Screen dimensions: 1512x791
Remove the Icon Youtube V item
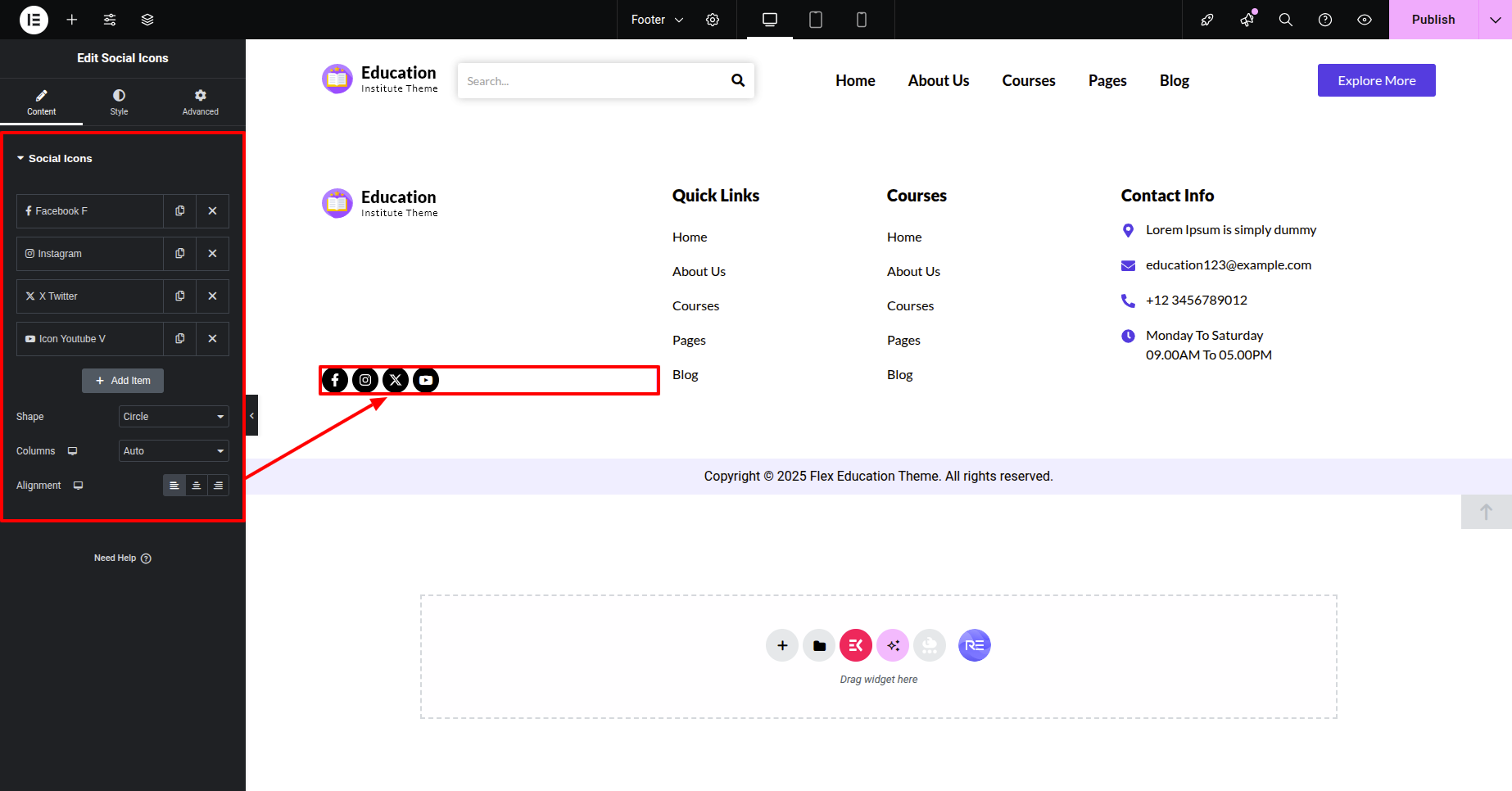[212, 339]
